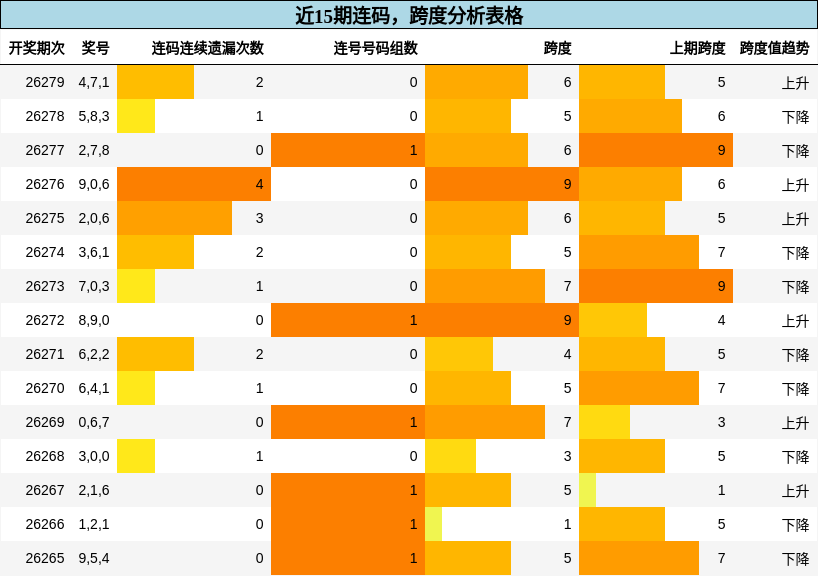Click span value 3 in row 26268

567,456
